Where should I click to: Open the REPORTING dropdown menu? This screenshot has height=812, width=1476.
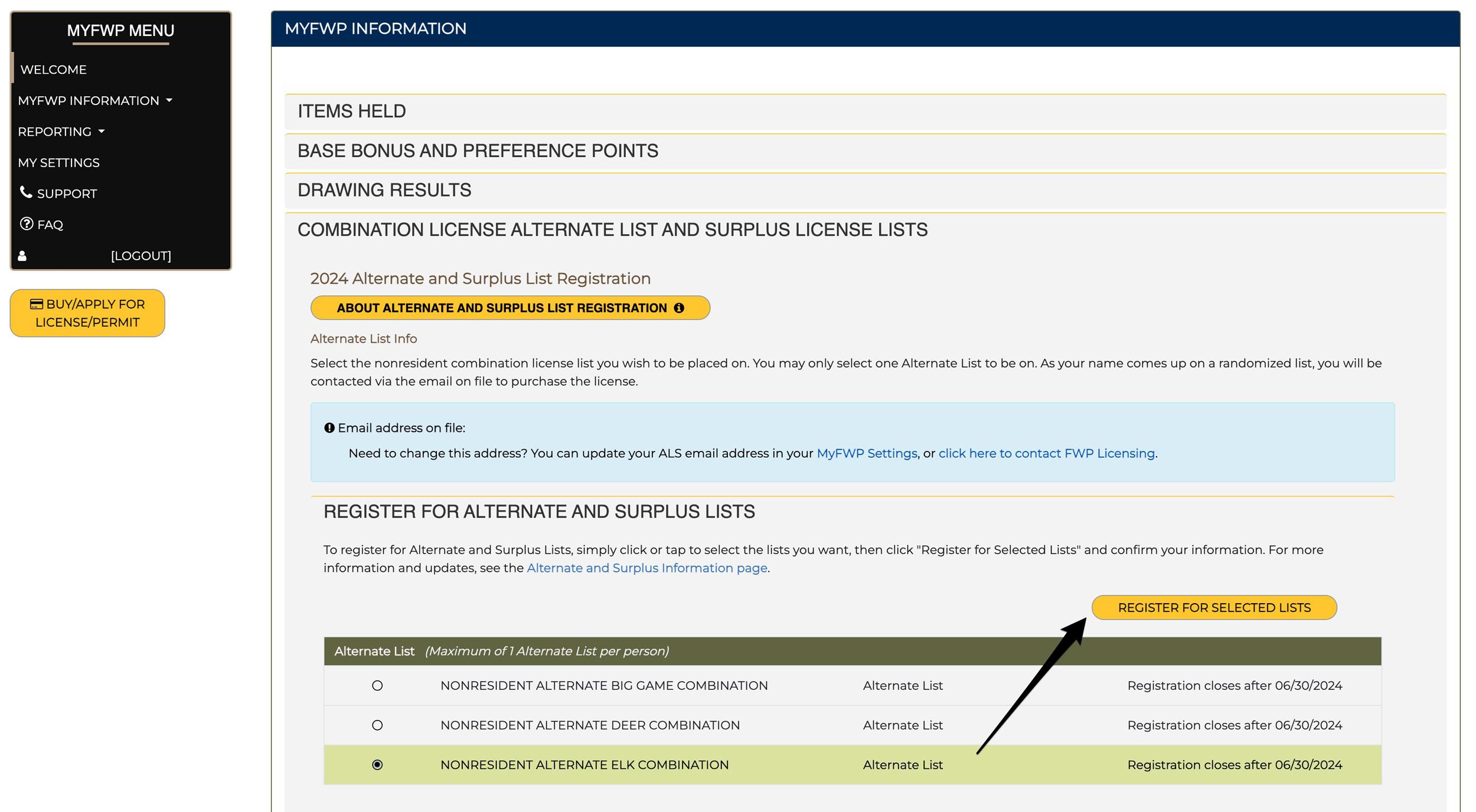coord(61,131)
